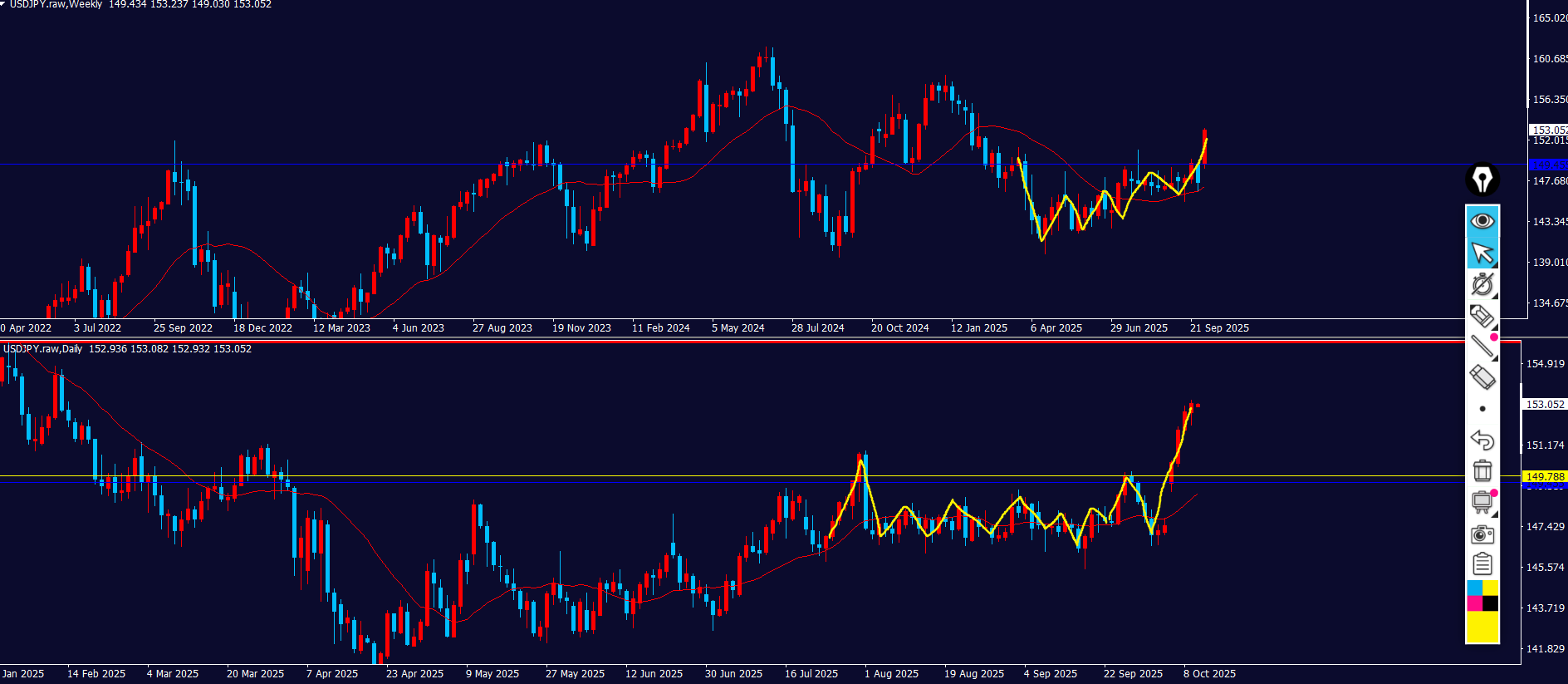
Task: Click the clipboard icon in the toolbar
Action: (x=1482, y=565)
